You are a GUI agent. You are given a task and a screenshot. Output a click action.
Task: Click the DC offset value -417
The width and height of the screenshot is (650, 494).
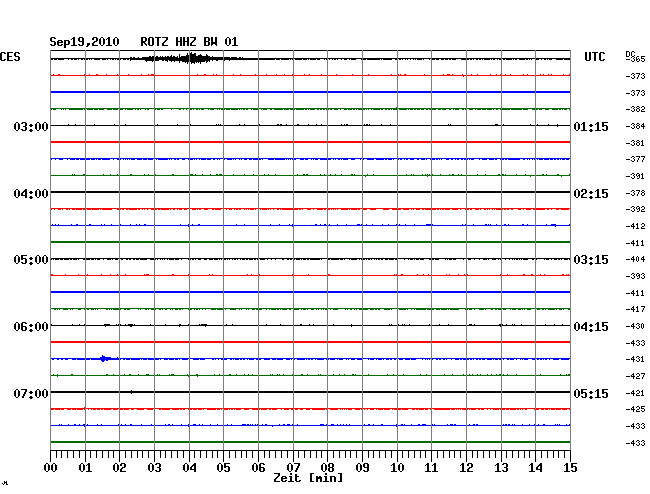coord(635,309)
